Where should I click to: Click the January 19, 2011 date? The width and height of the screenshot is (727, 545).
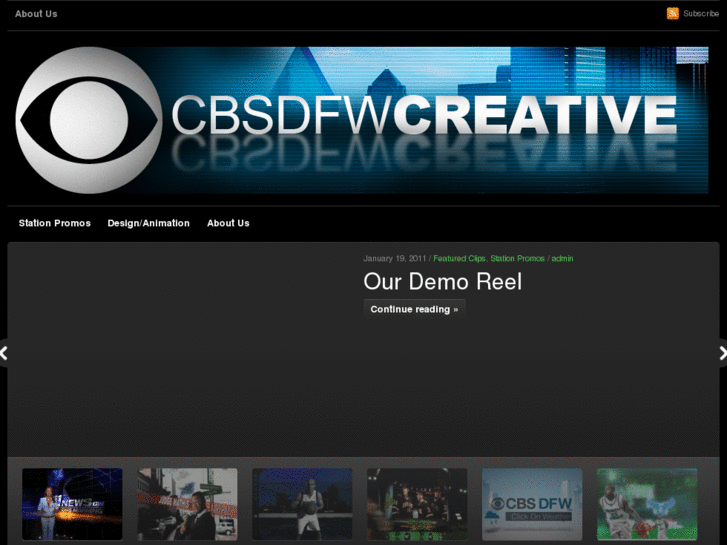coord(394,258)
